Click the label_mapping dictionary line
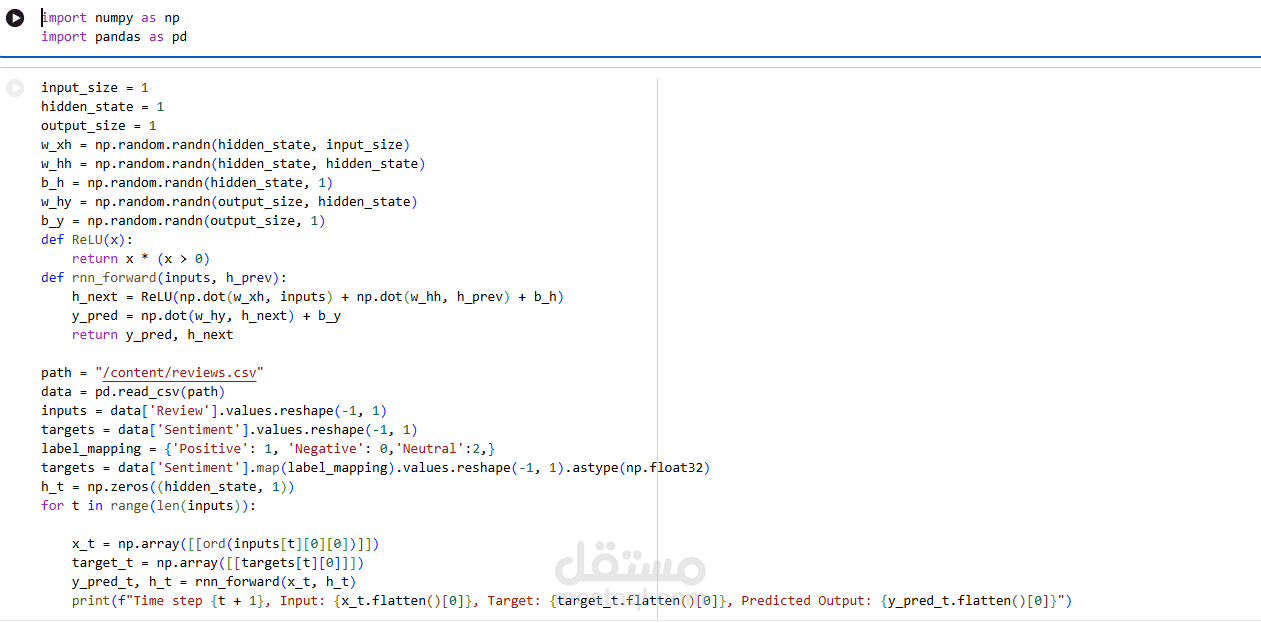This screenshot has height=623, width=1261. pyautogui.click(x=268, y=449)
